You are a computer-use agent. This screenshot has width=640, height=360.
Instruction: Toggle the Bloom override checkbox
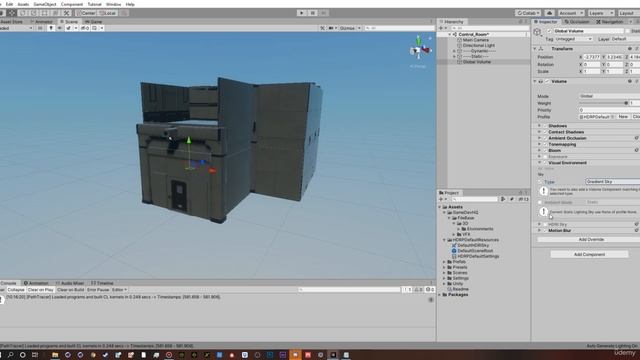point(545,150)
